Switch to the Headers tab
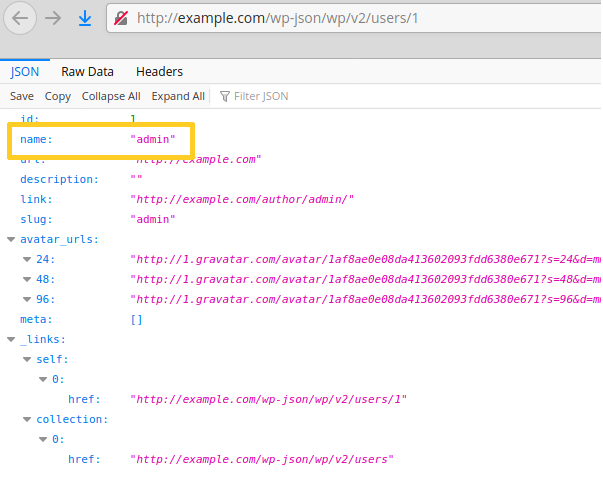The width and height of the screenshot is (603, 501). (159, 72)
